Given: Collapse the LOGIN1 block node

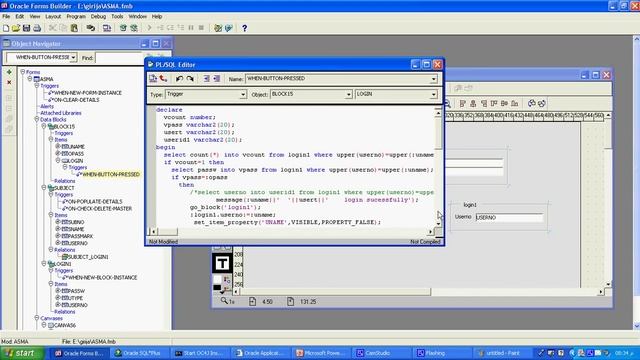Looking at the screenshot, I should (44, 264).
